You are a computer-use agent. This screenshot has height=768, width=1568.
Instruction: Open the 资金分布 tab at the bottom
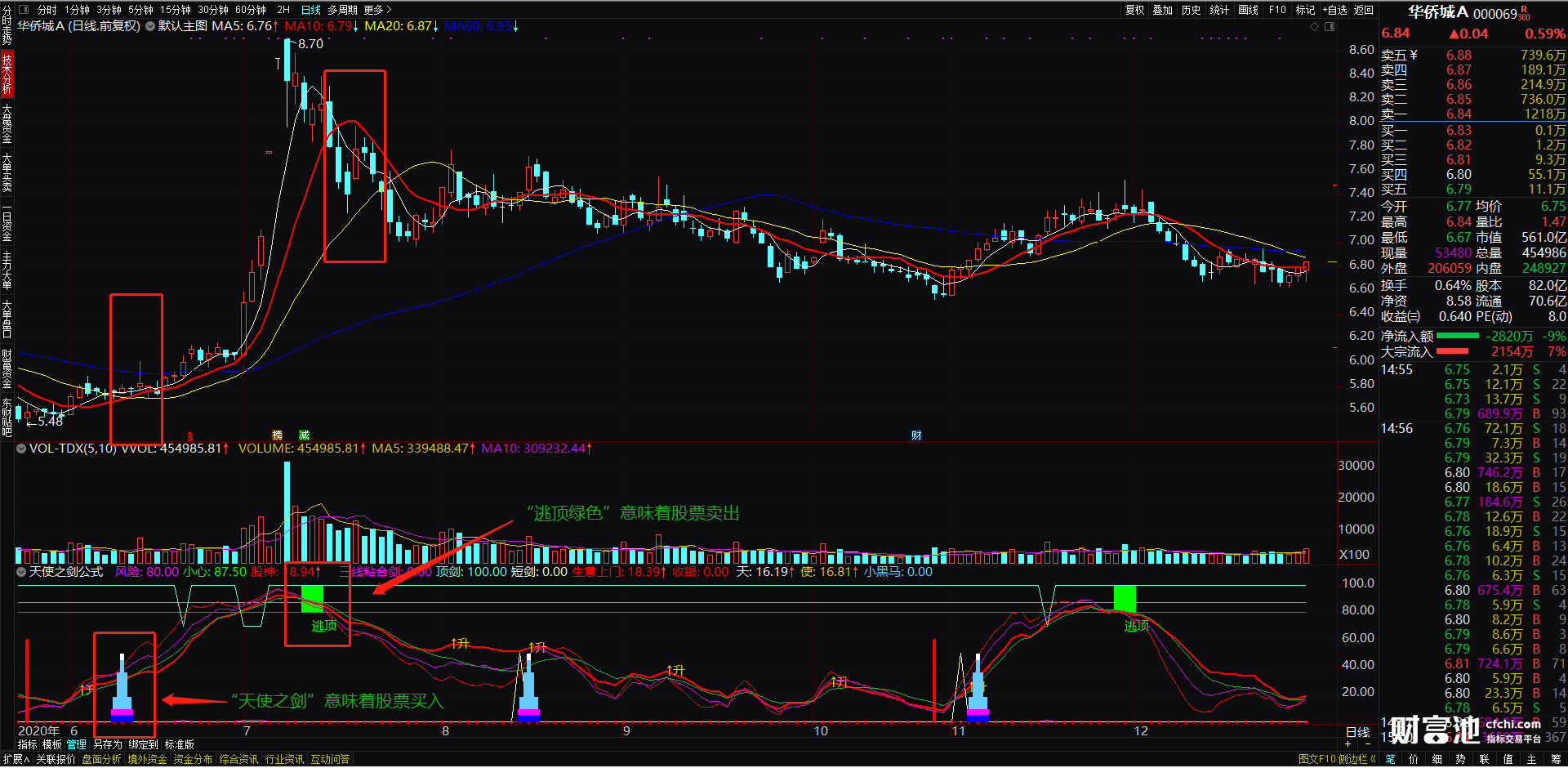point(193,759)
